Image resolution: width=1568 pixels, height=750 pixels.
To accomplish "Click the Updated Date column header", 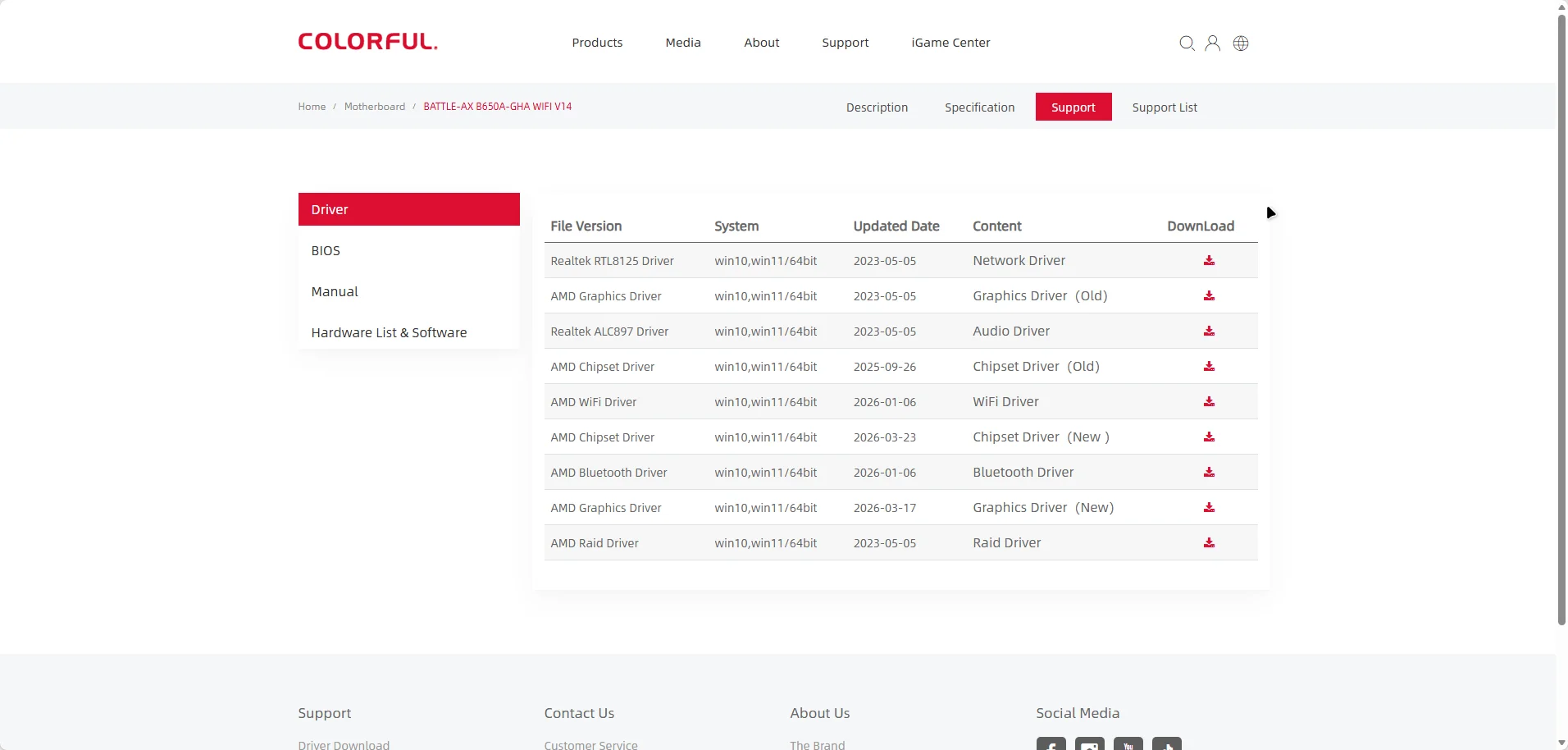I will pyautogui.click(x=896, y=226).
